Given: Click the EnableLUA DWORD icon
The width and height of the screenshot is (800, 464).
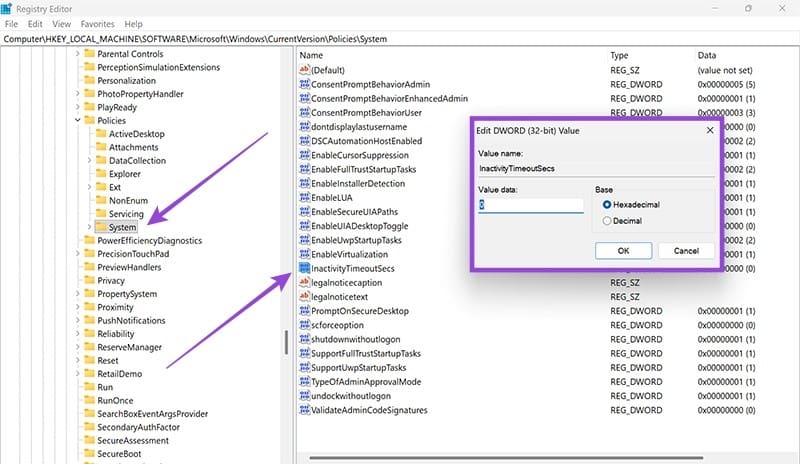Looking at the screenshot, I should (304, 198).
